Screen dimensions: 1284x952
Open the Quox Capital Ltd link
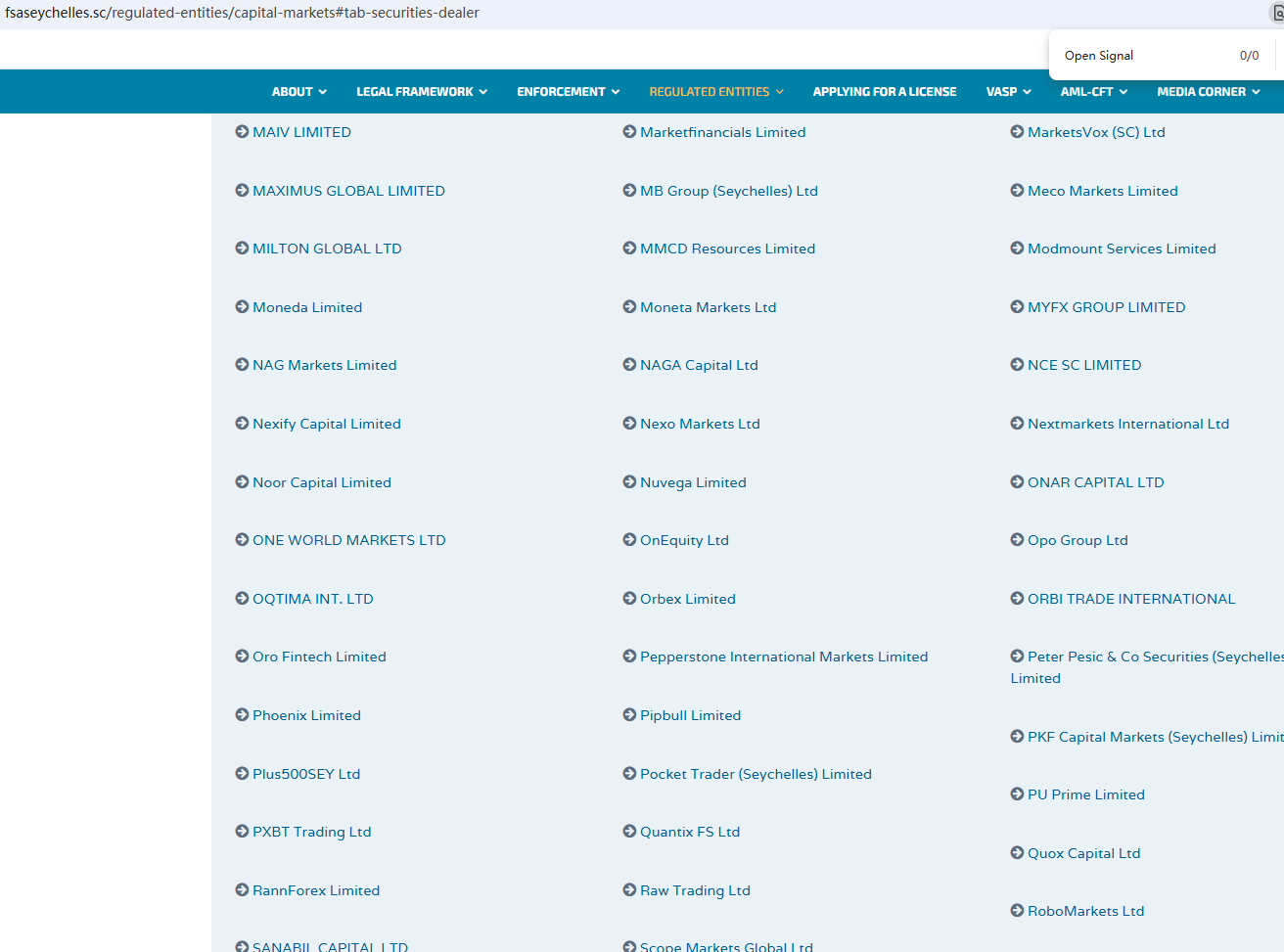[x=1084, y=853]
